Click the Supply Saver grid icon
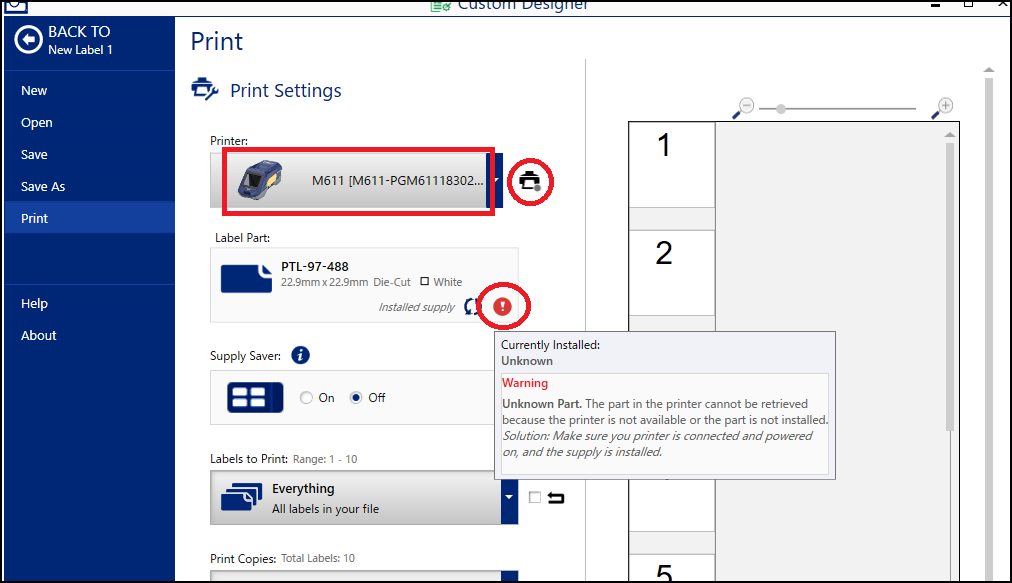 (x=255, y=398)
